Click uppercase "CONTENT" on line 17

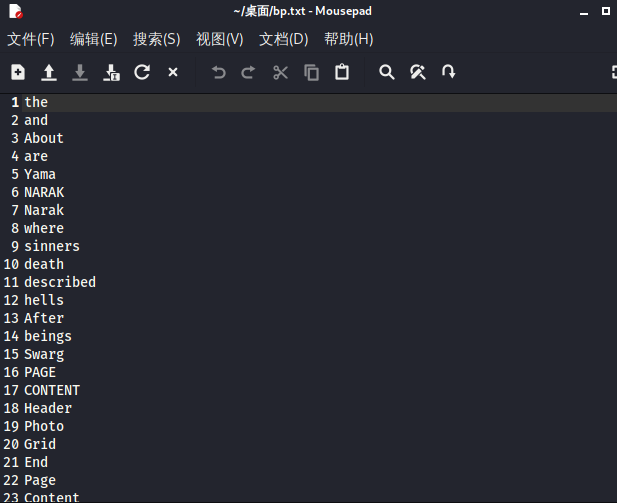[x=52, y=390]
